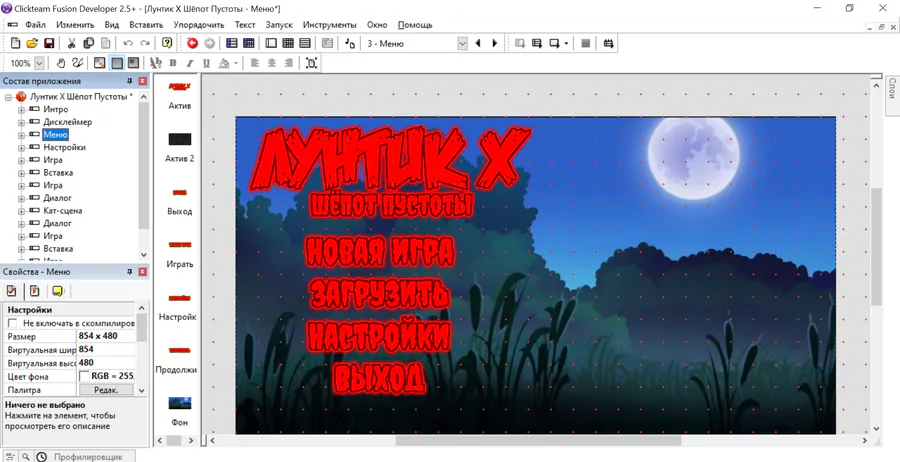
Task: Toggle the snap-to-grid toolbar button
Action: pyautogui.click(x=133, y=63)
